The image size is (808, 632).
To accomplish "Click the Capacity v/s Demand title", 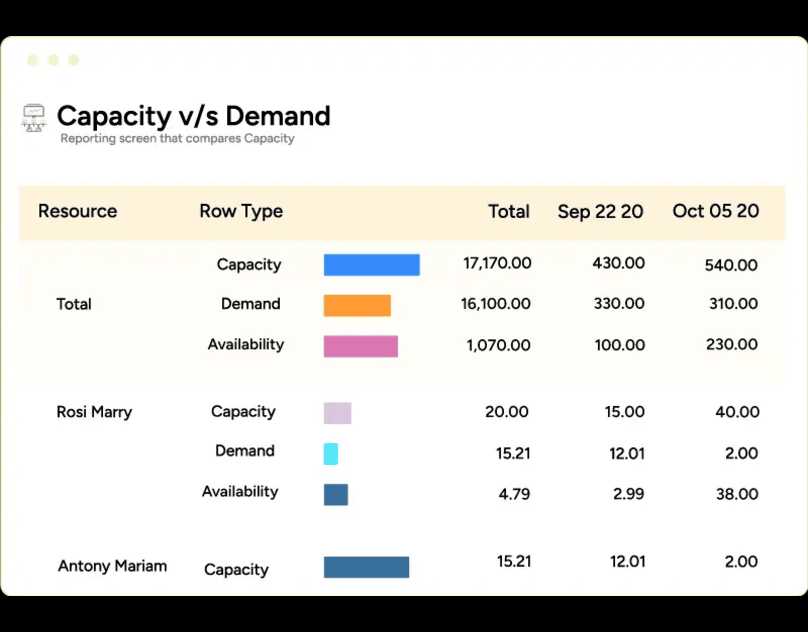I will pos(193,116).
